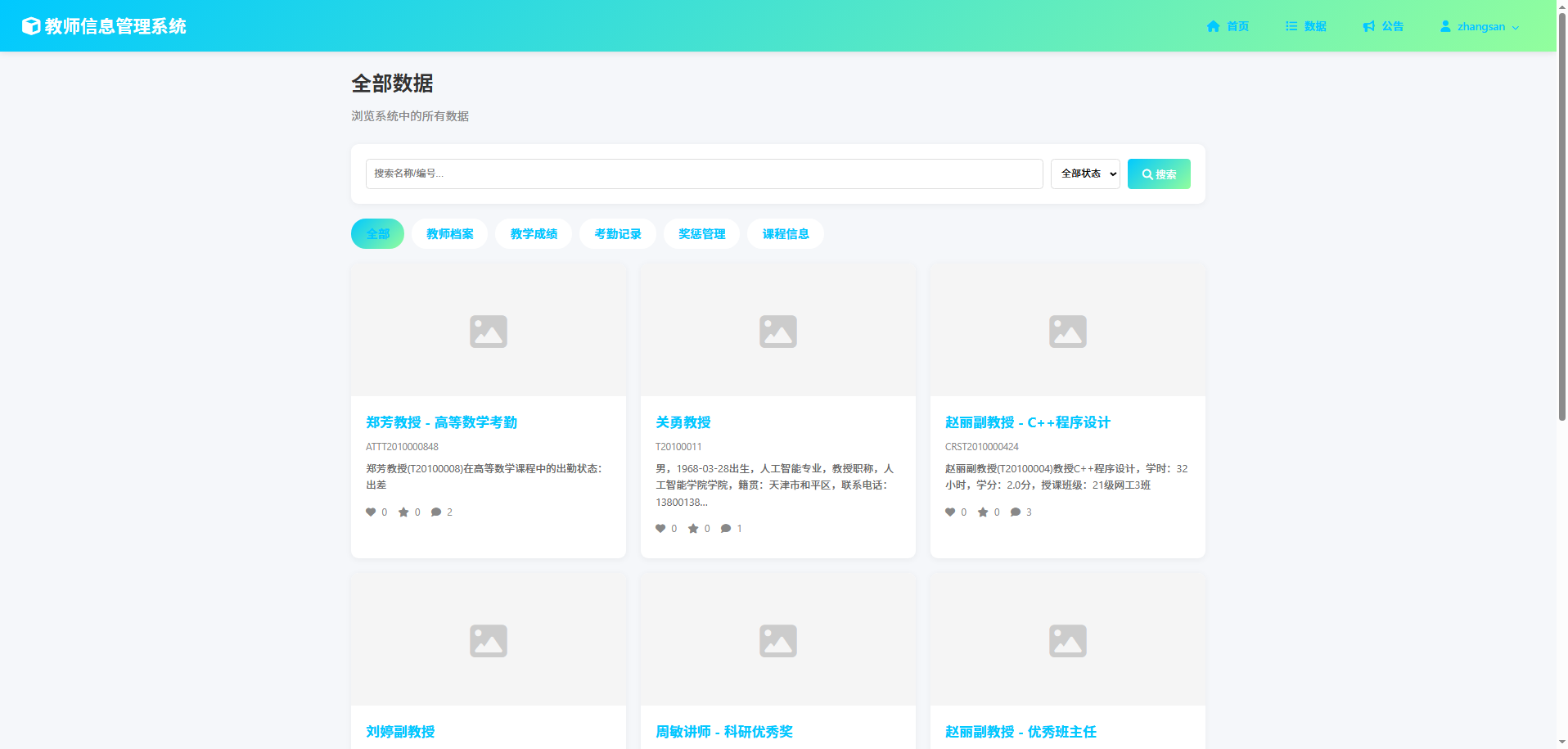1568x749 pixels.
Task: Click the 教师信息管理系统 site title
Action: pyautogui.click(x=115, y=26)
